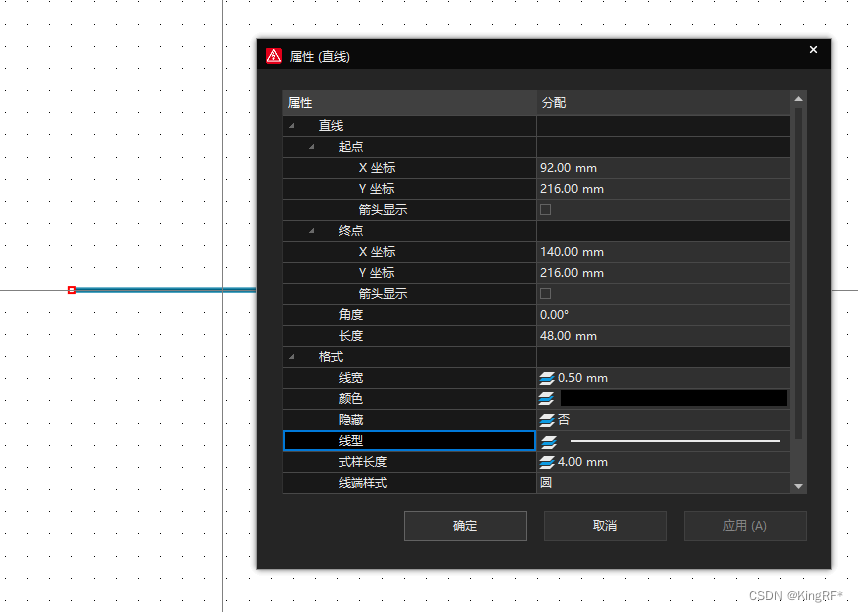Select the solid line sample for 线型
Viewport: 858px width, 612px height.
pyautogui.click(x=675, y=441)
